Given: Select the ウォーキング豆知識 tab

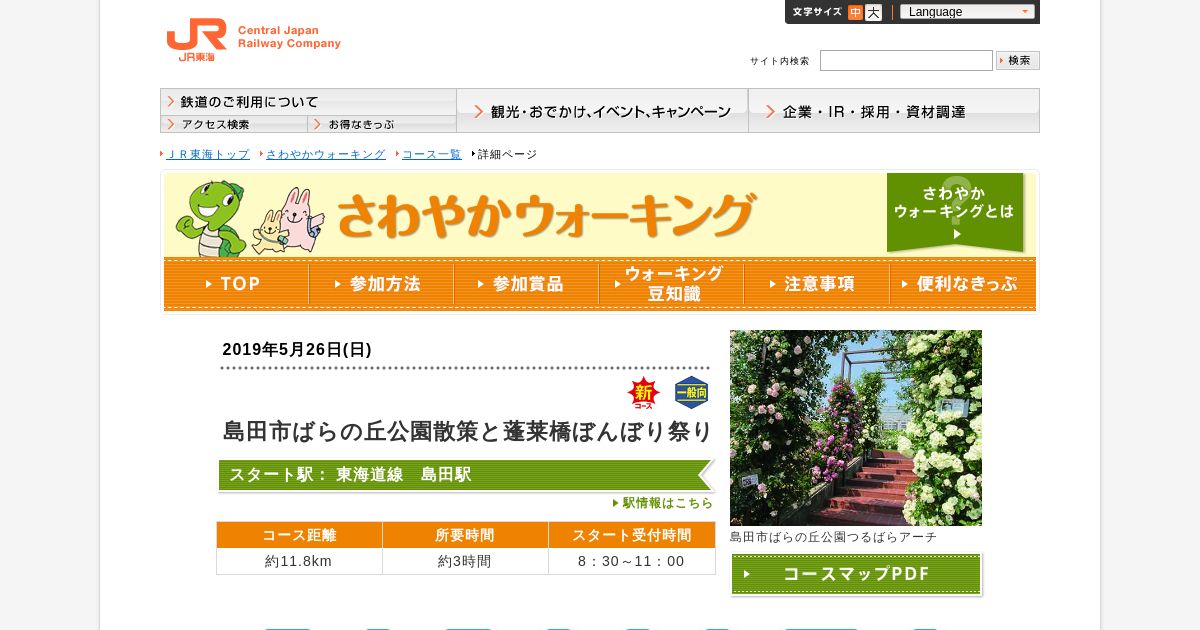Looking at the screenshot, I should tap(671, 284).
